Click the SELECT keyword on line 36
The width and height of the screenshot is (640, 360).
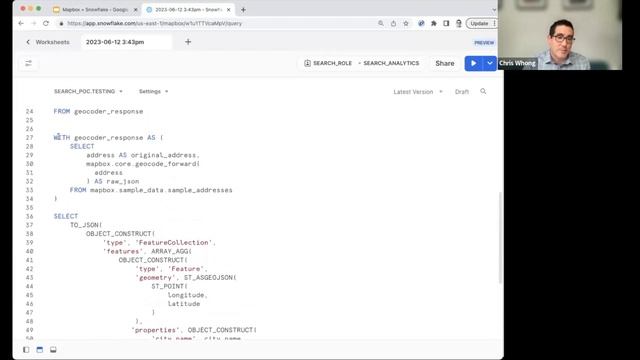tap(66, 216)
